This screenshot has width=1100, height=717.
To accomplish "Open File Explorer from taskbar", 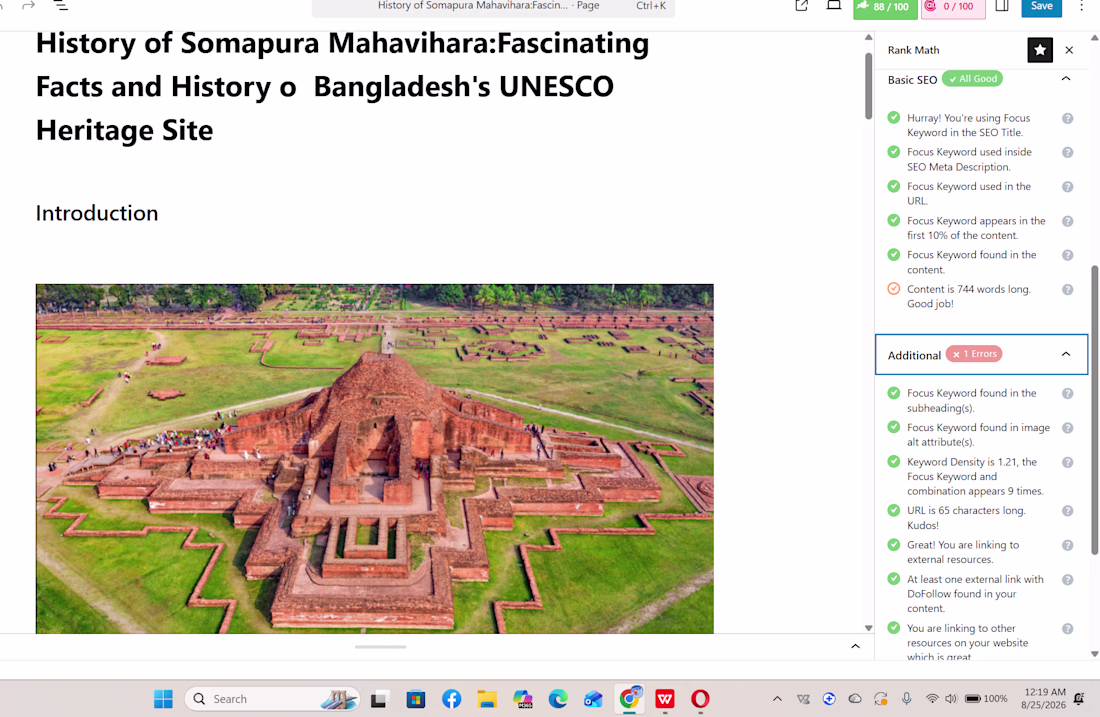I will 487,699.
